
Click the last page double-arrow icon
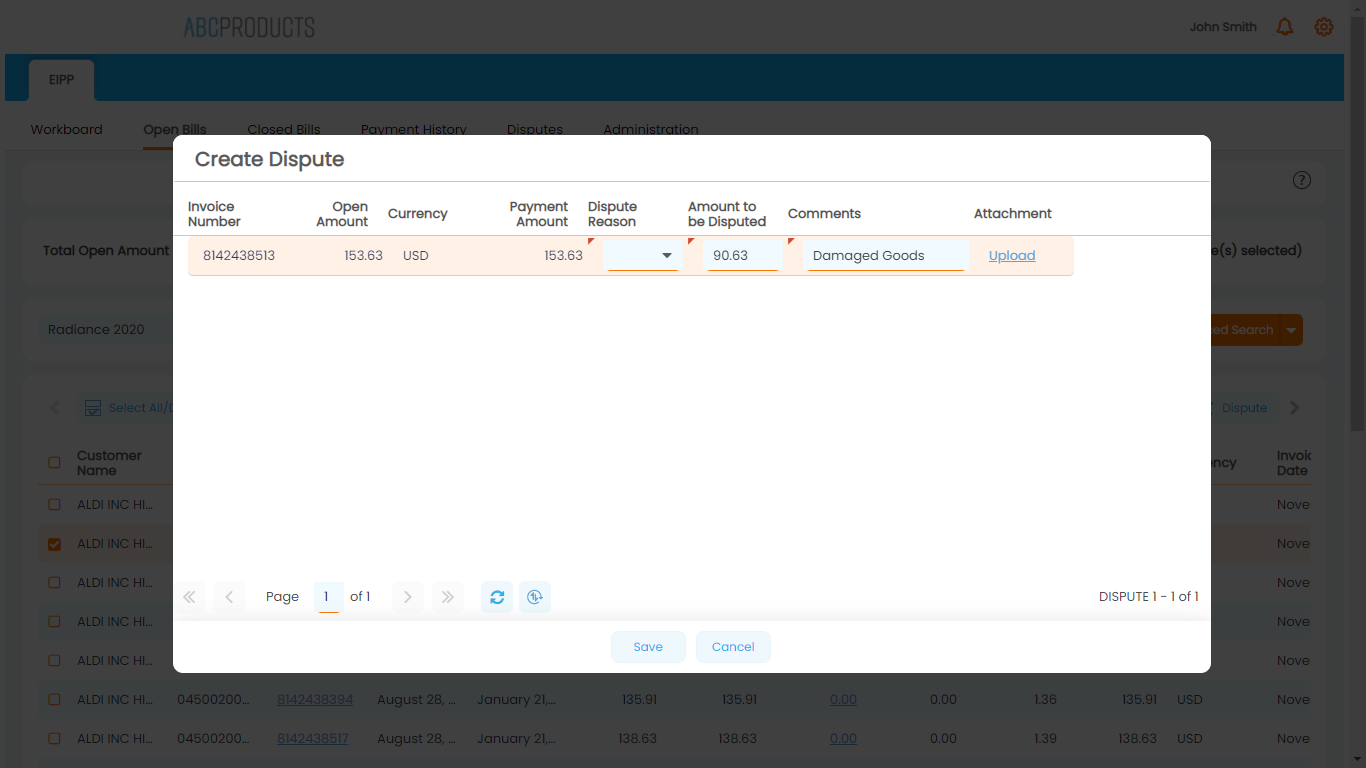click(x=447, y=597)
